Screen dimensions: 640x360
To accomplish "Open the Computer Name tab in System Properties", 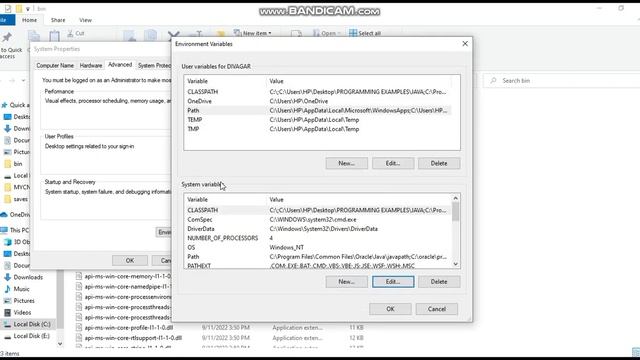I will 55,65.
